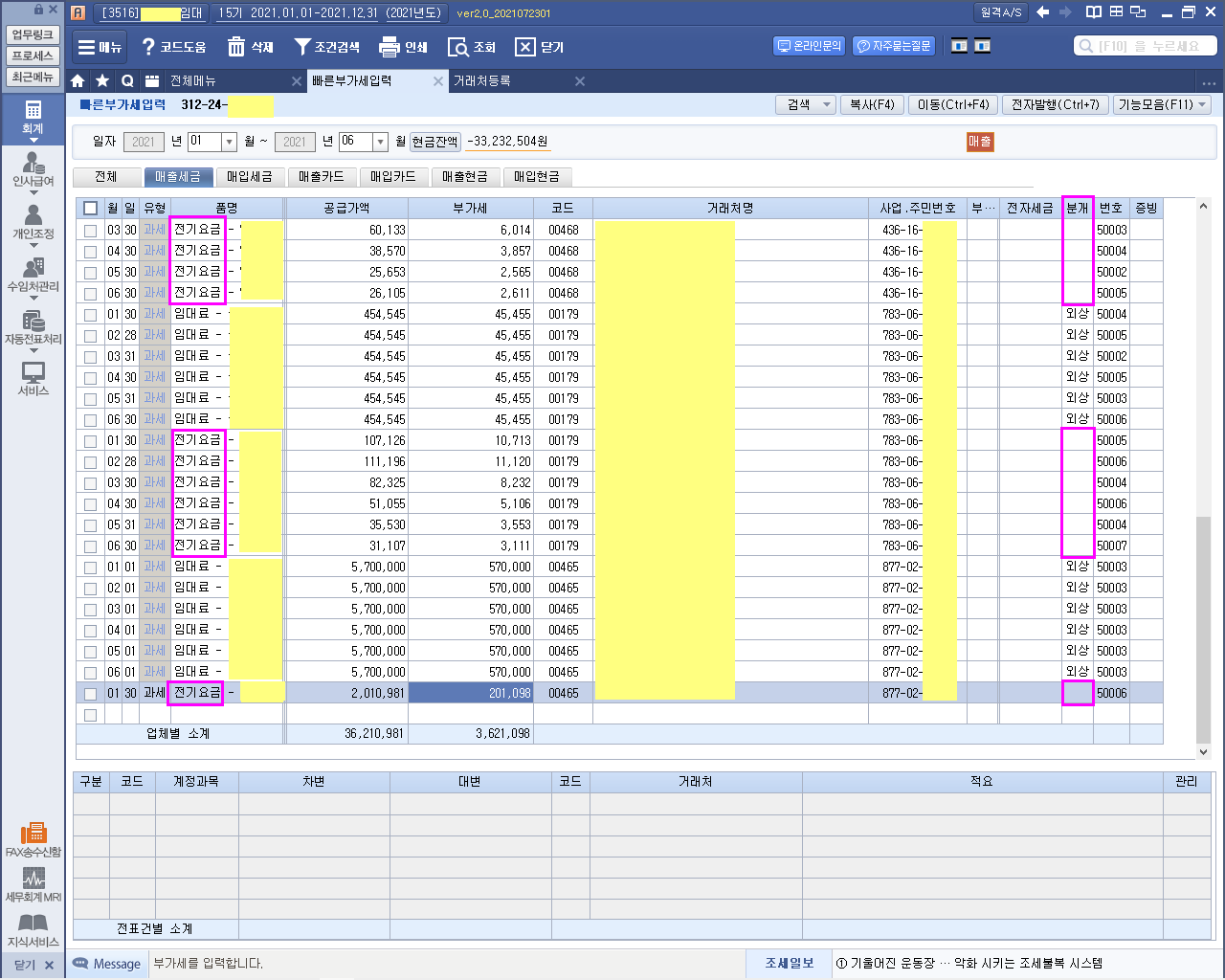Click the 인쇄 printer icon
This screenshot has width=1225, height=980.
(389, 47)
